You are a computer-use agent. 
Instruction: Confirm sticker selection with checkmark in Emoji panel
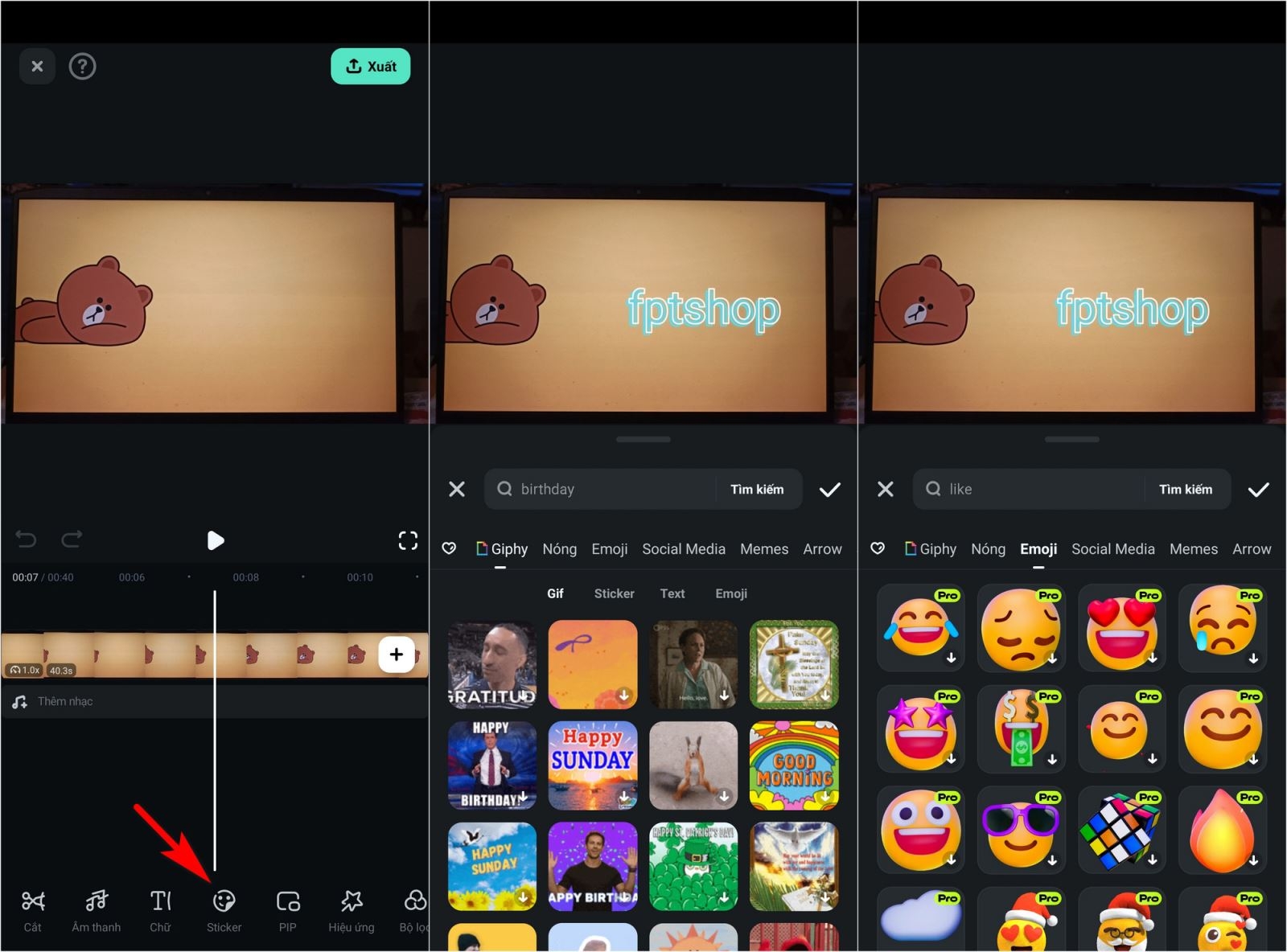pyautogui.click(x=1258, y=489)
